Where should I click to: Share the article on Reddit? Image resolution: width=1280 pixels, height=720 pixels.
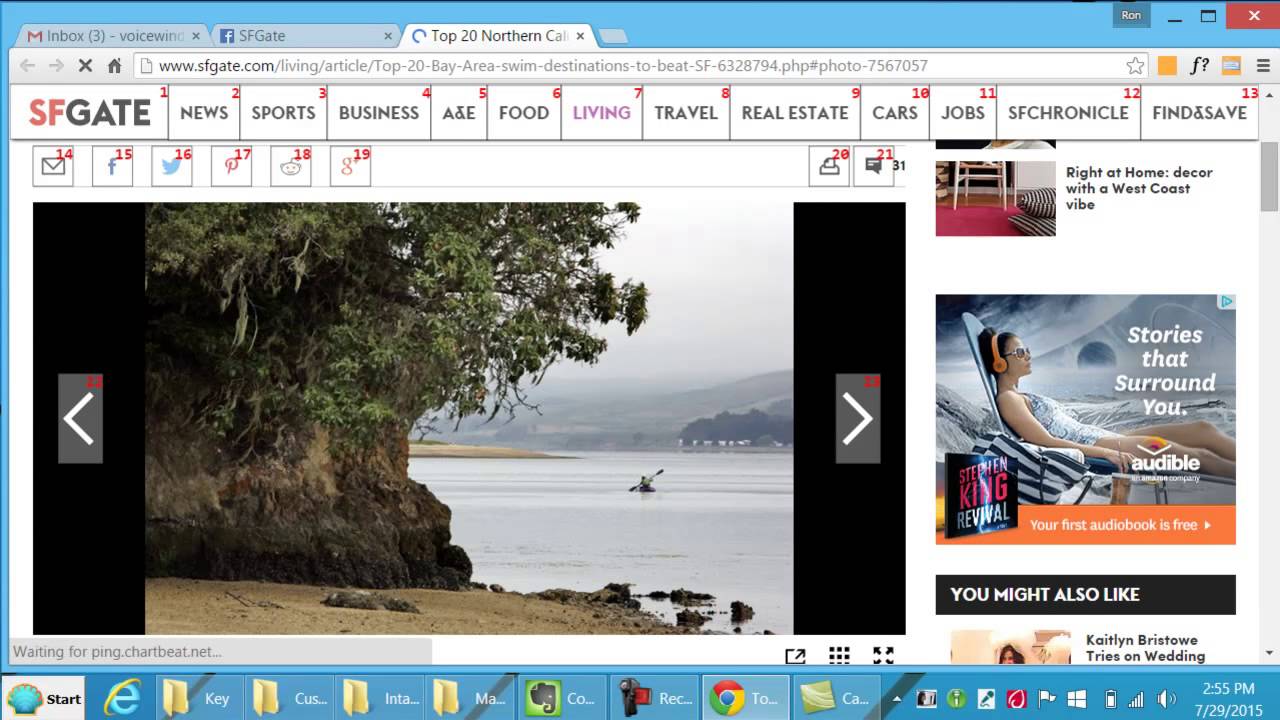click(291, 166)
